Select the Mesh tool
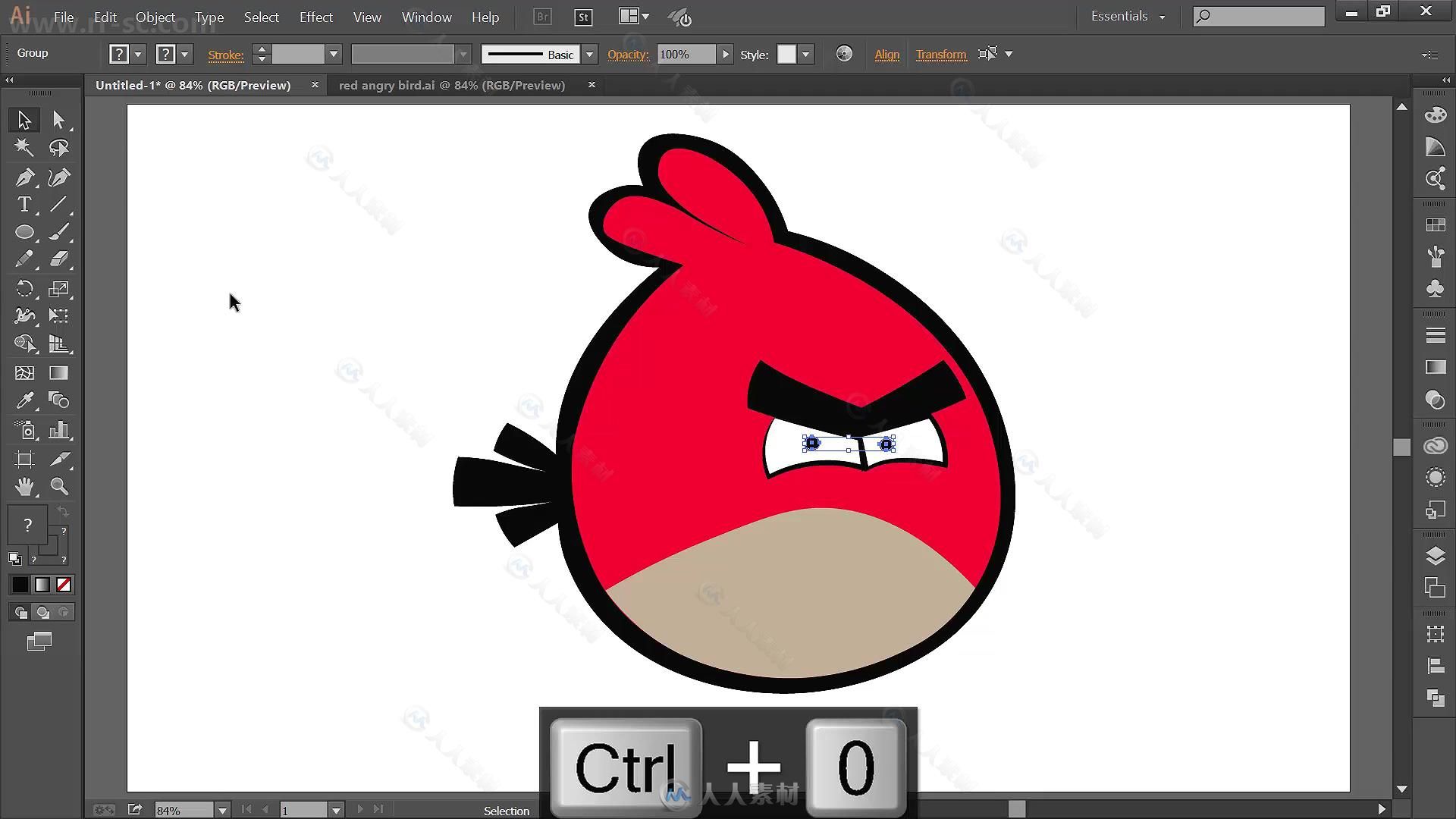1456x819 pixels. pyautogui.click(x=24, y=373)
